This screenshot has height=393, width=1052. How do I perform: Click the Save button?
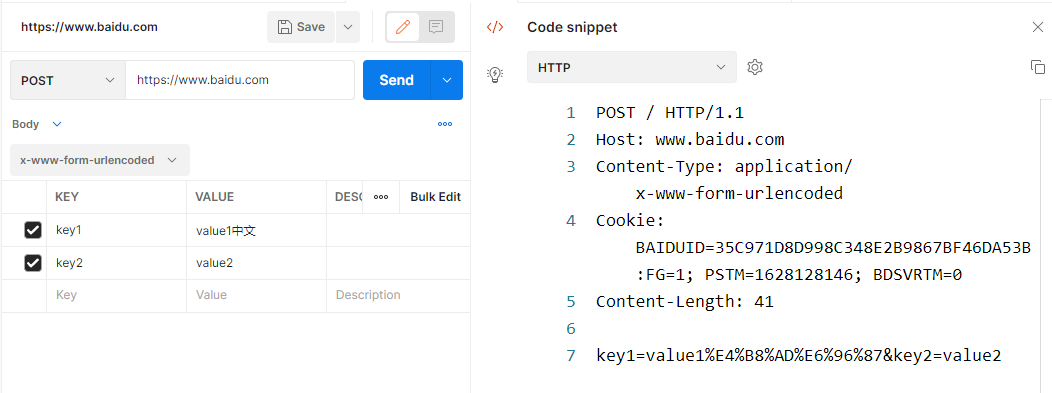[x=301, y=27]
